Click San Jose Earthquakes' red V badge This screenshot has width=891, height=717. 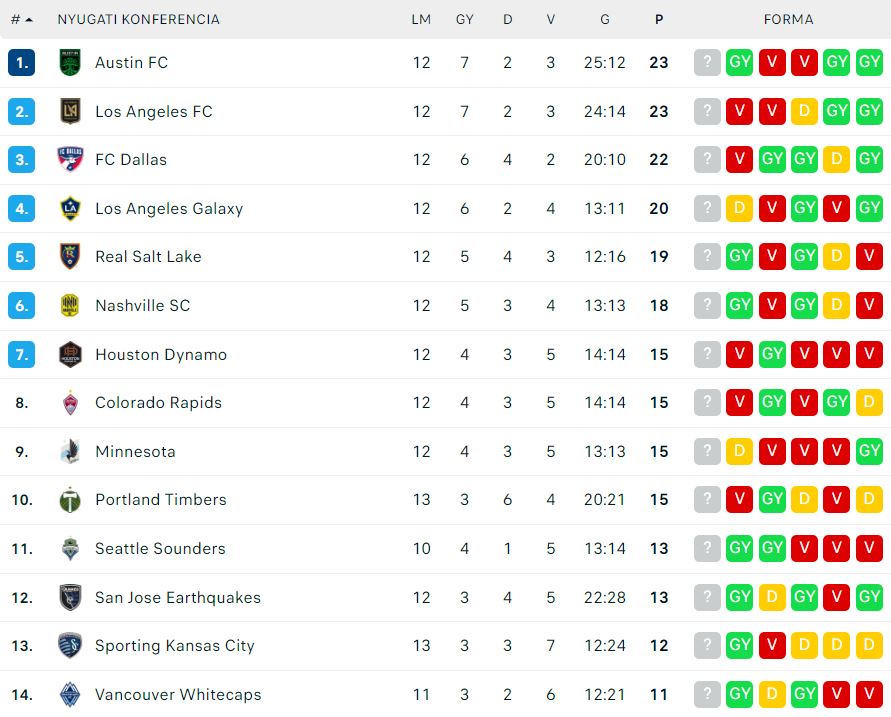(836, 597)
